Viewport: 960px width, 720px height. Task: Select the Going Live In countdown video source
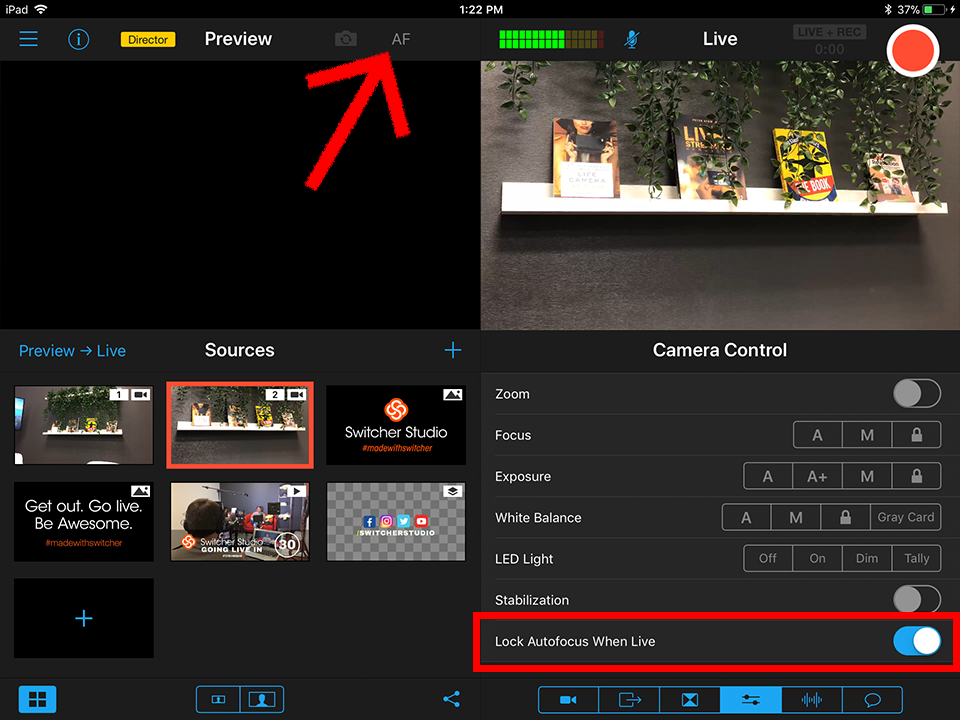[240, 522]
